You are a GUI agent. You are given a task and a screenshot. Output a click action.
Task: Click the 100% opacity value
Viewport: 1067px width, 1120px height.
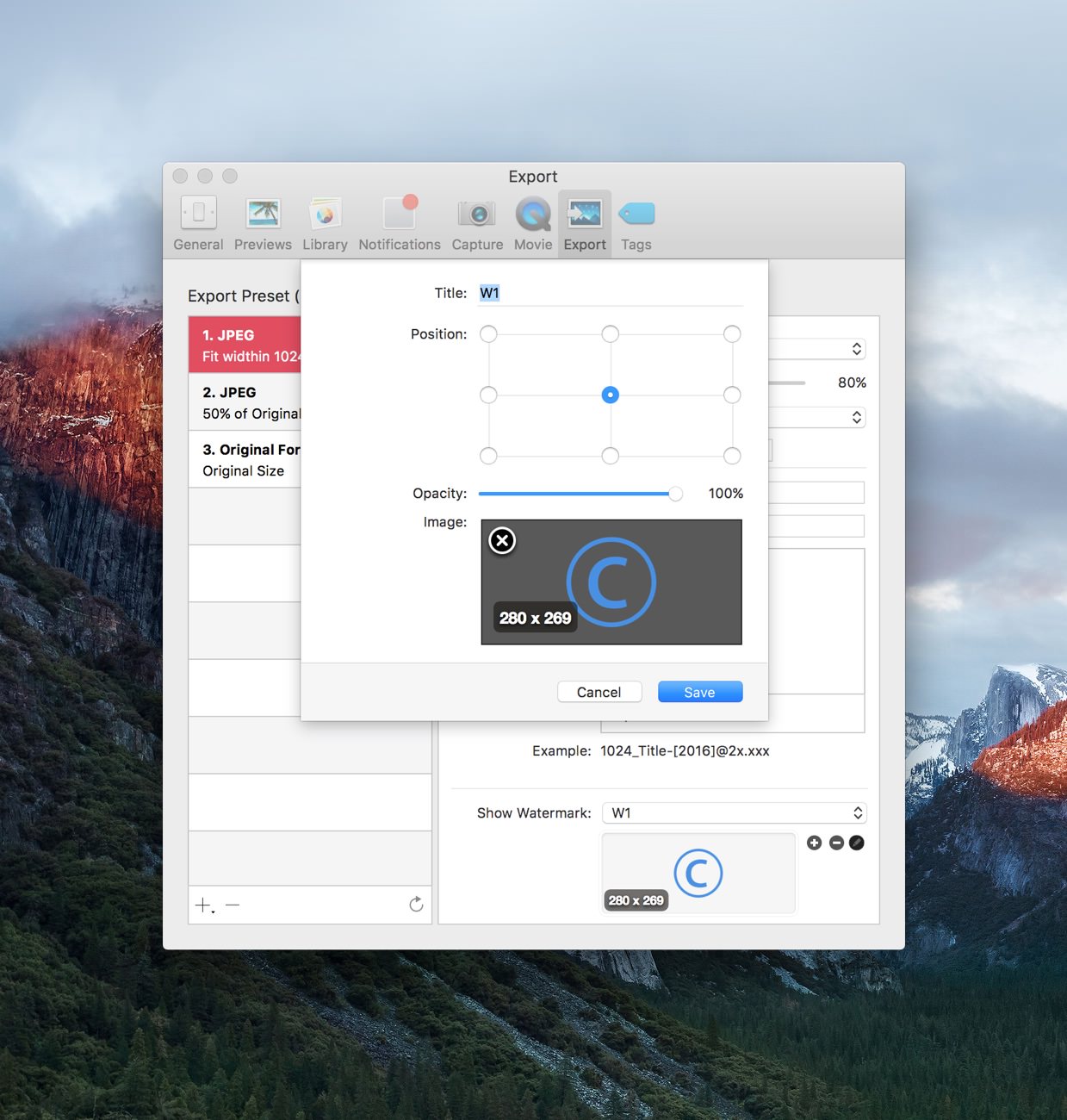coord(725,494)
